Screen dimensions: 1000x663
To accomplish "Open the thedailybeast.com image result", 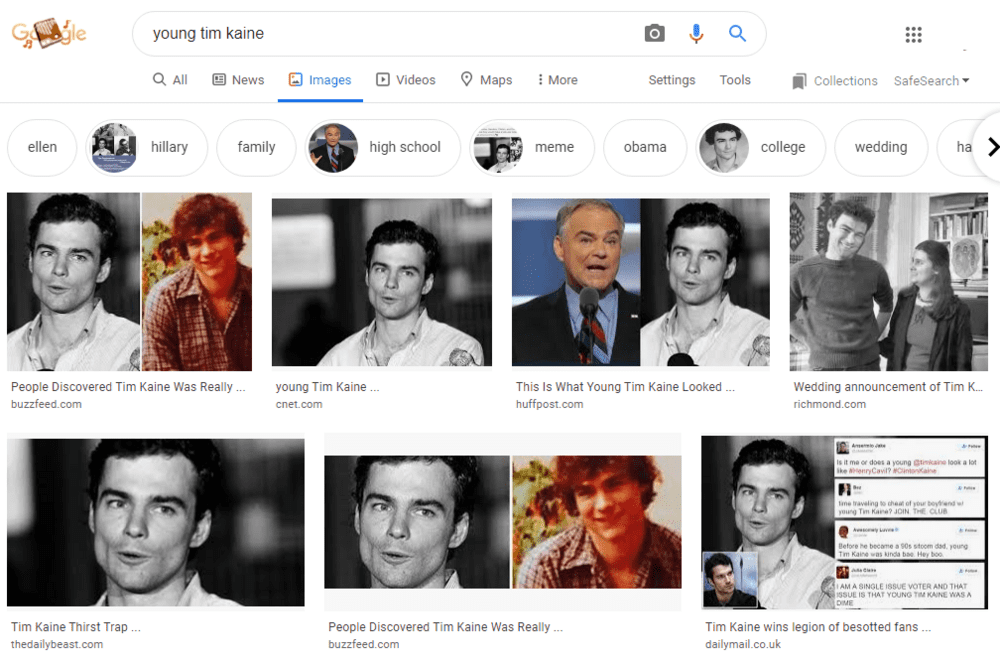I will click(155, 522).
